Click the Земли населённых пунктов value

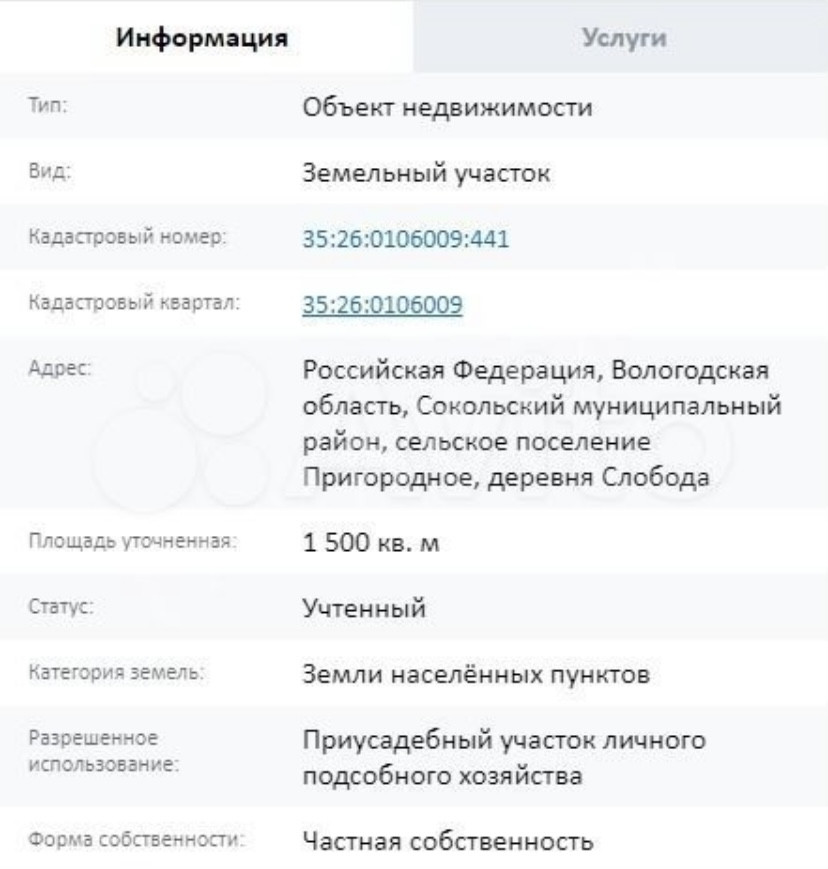[478, 676]
